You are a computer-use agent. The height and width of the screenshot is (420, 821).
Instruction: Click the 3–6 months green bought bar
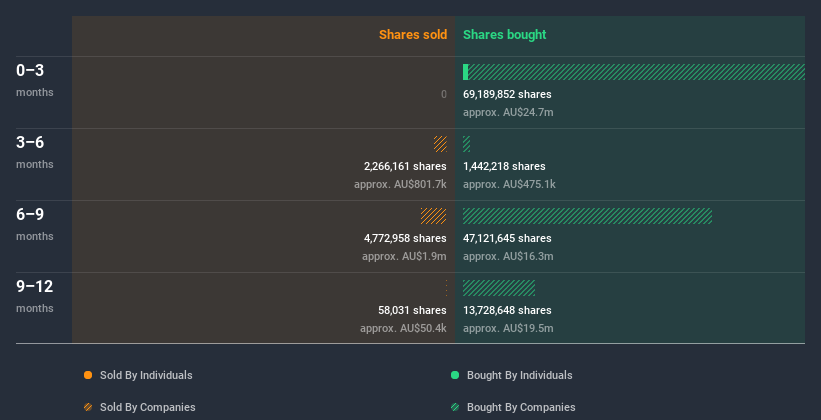coord(467,144)
